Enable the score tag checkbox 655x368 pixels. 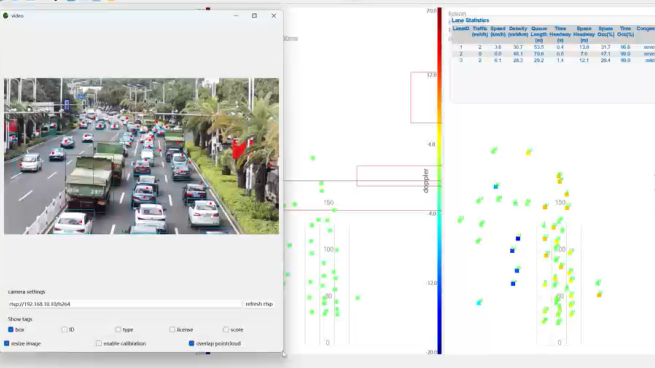click(226, 330)
